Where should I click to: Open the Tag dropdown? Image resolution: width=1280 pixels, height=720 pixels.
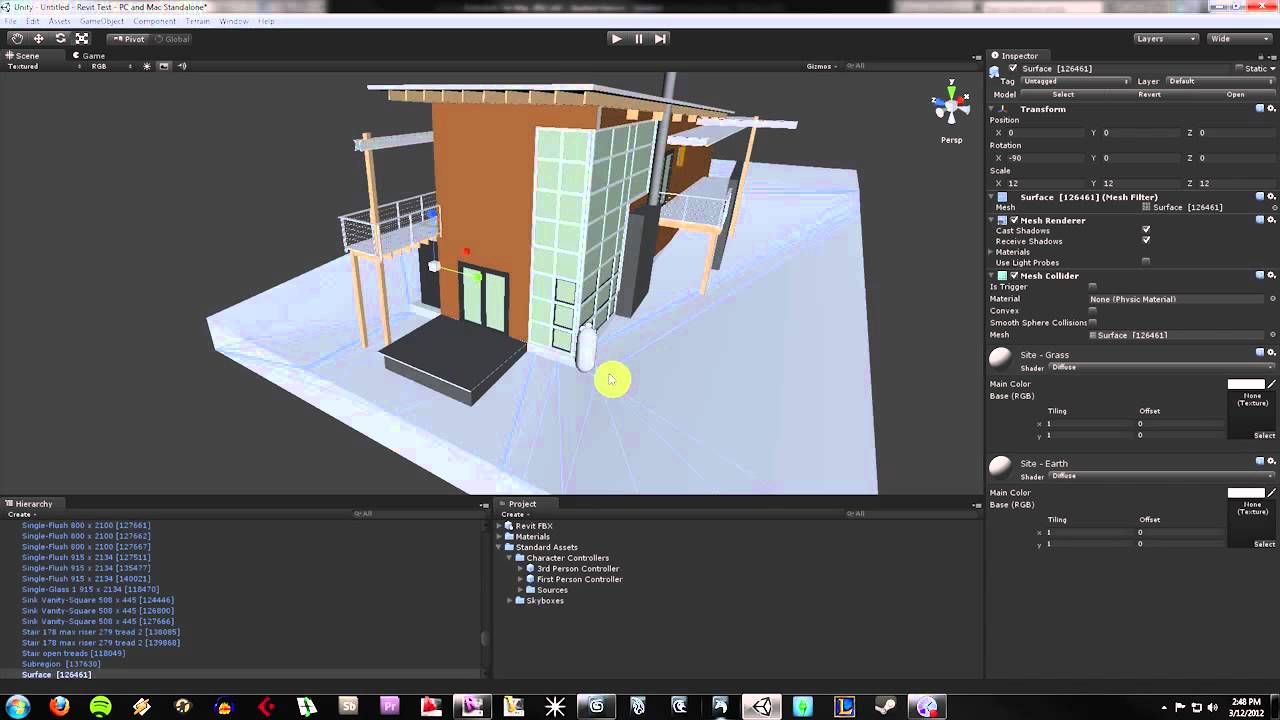click(x=1076, y=81)
